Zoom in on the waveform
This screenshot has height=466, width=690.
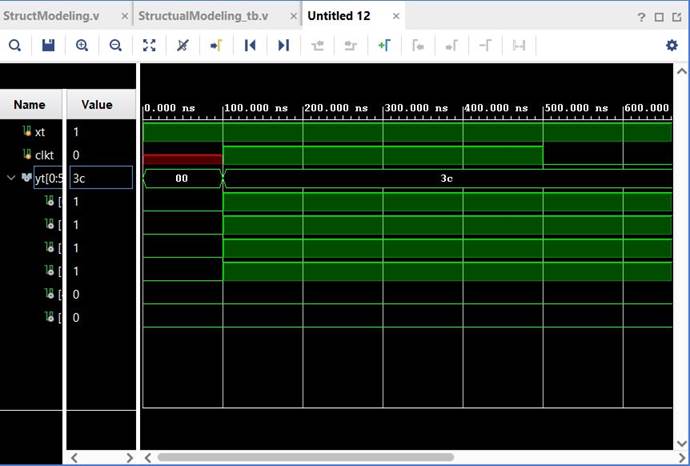click(82, 45)
